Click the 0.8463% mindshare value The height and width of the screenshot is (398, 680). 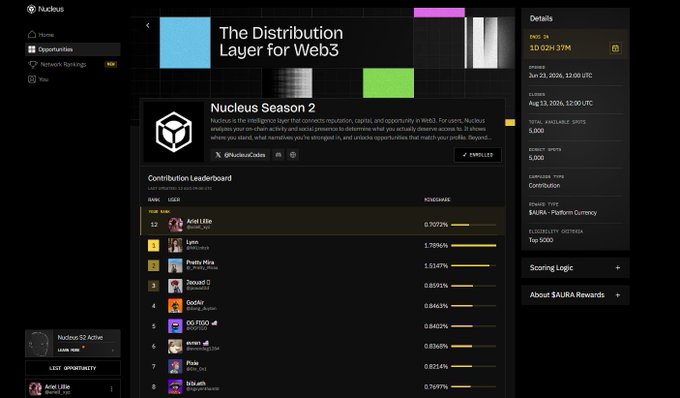[436, 306]
